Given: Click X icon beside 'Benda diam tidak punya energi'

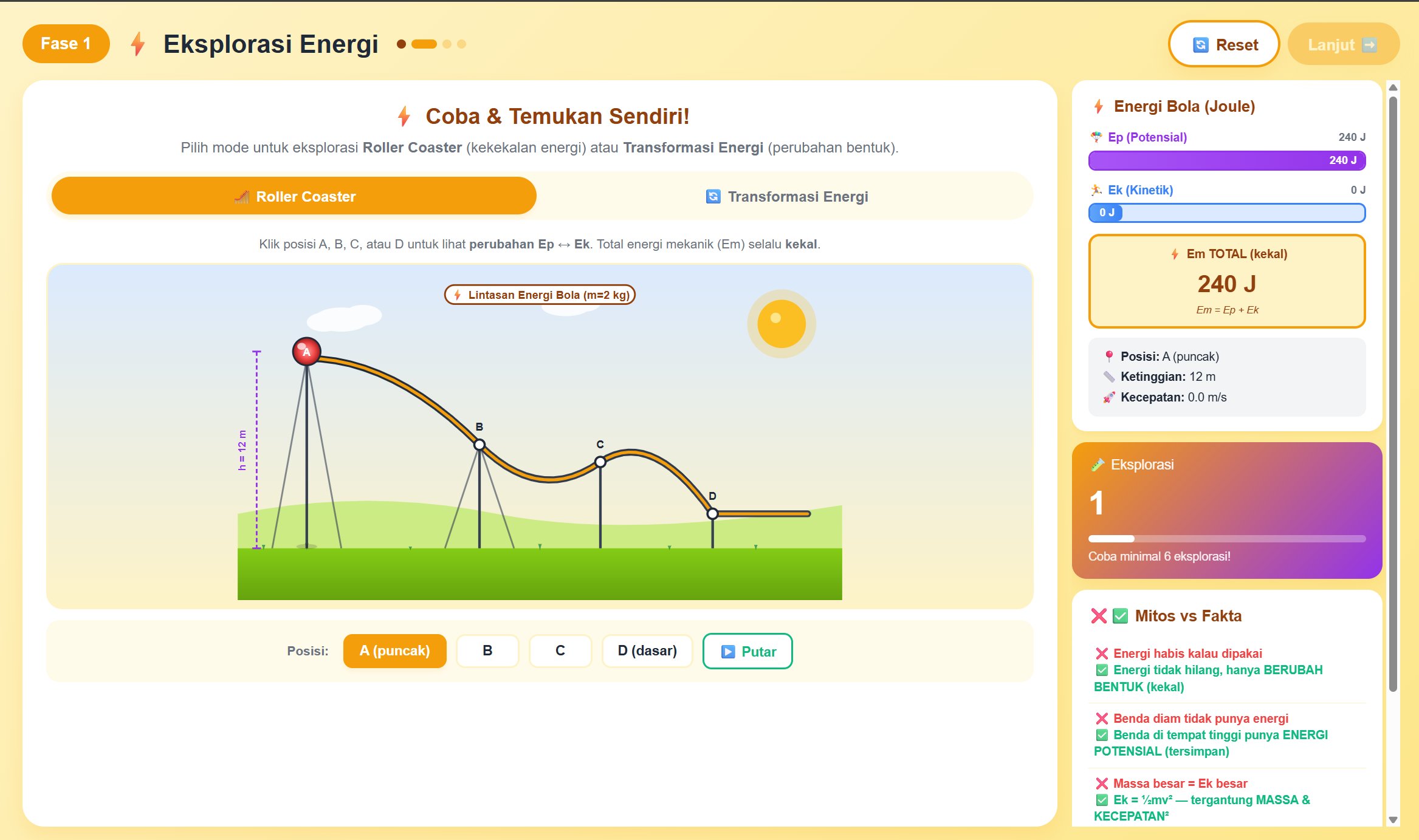Looking at the screenshot, I should (1102, 719).
